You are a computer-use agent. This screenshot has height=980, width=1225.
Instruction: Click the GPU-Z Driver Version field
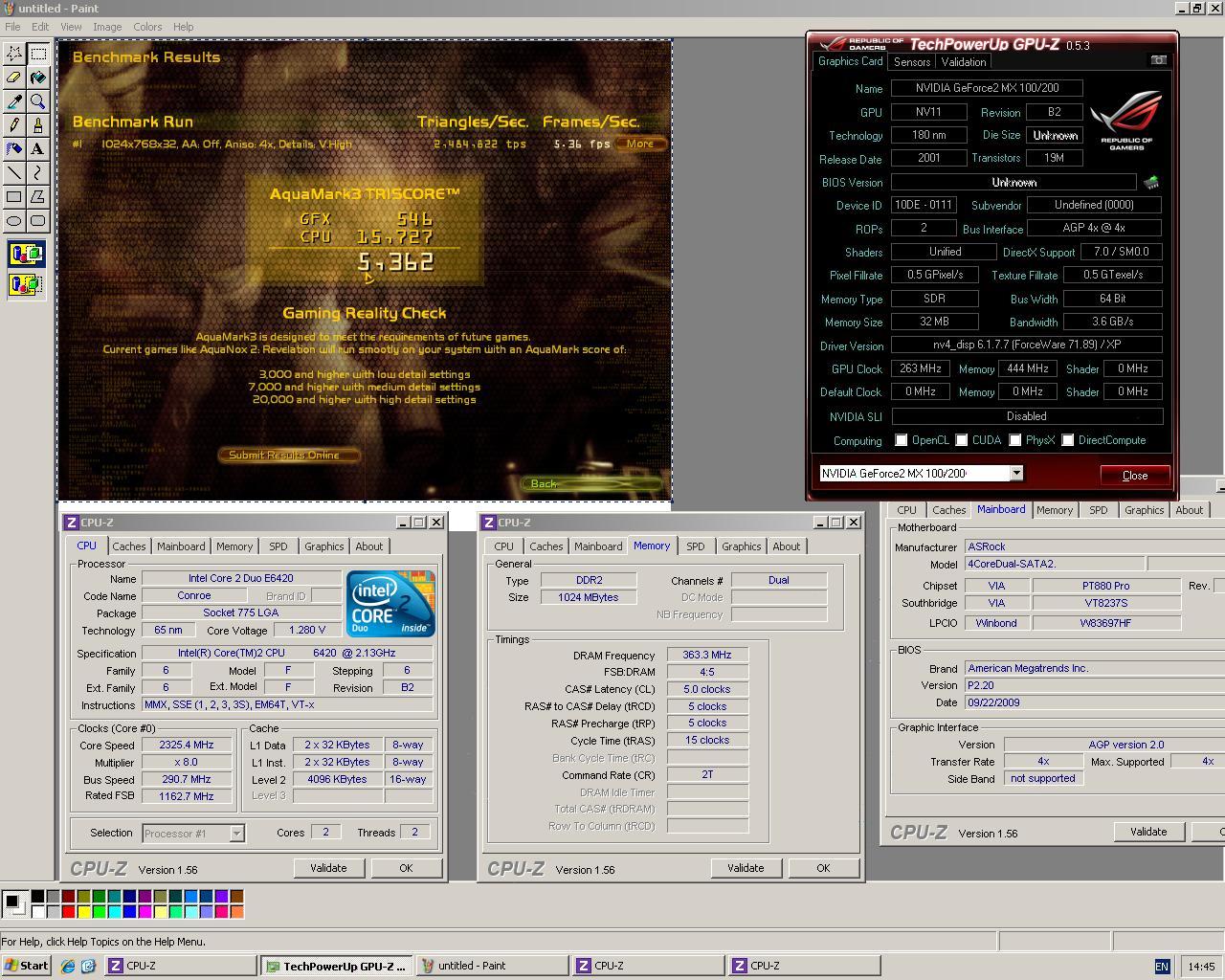(1026, 345)
